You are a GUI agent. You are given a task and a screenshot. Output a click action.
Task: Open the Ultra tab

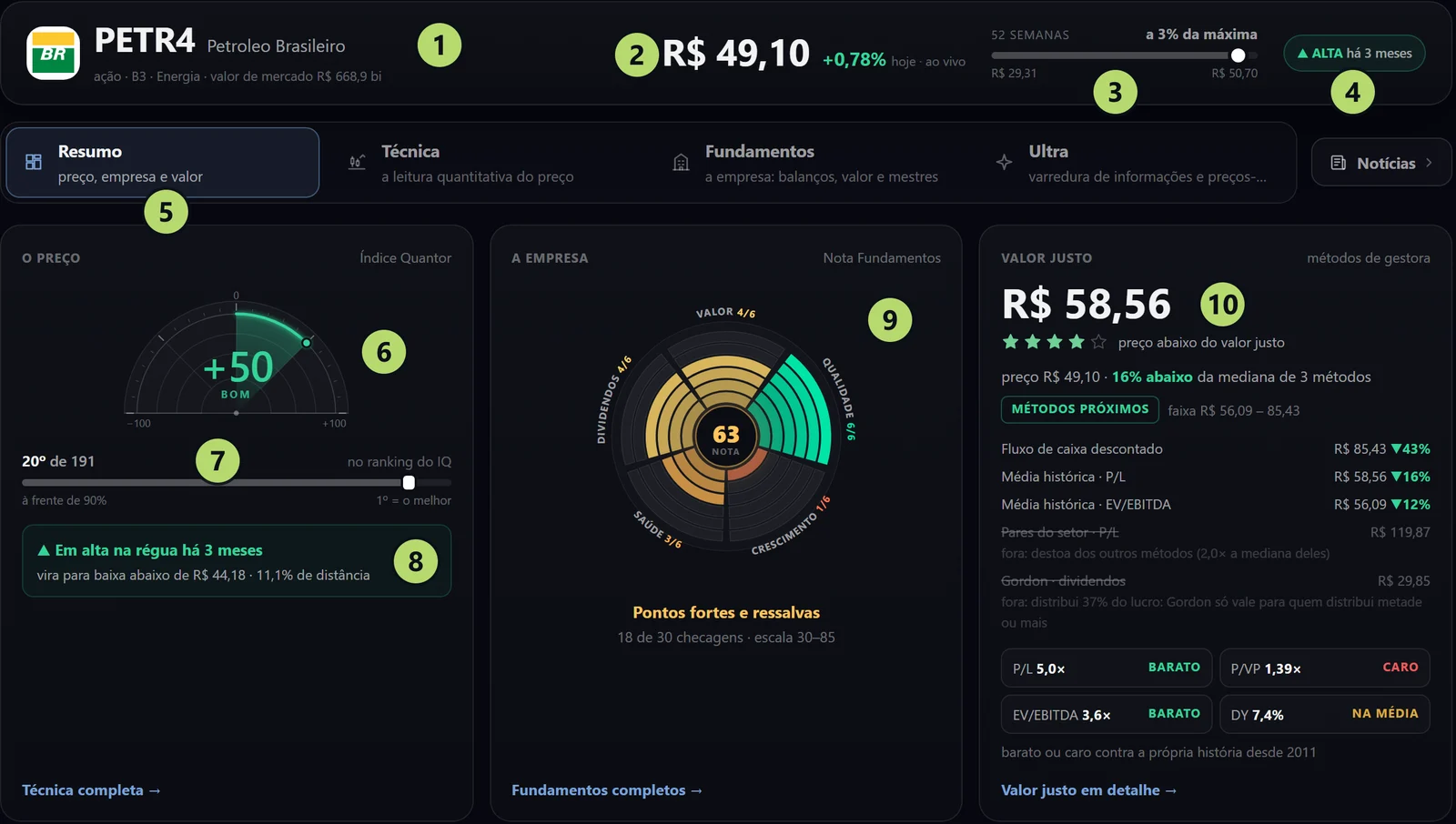1133,163
